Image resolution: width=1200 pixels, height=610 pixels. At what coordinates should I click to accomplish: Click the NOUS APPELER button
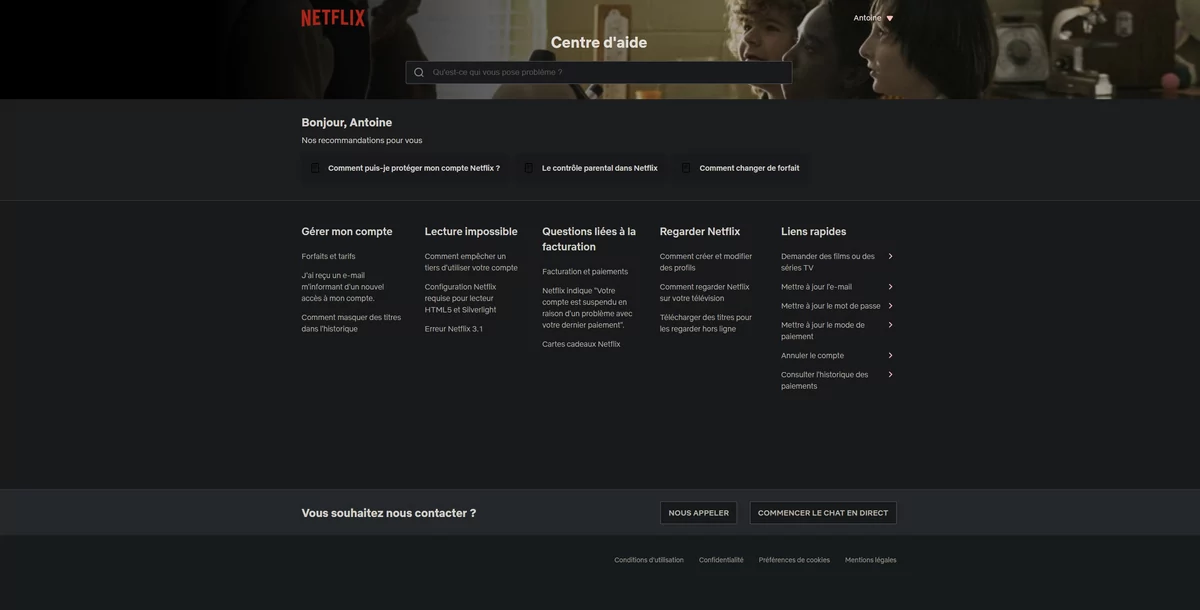click(x=699, y=513)
